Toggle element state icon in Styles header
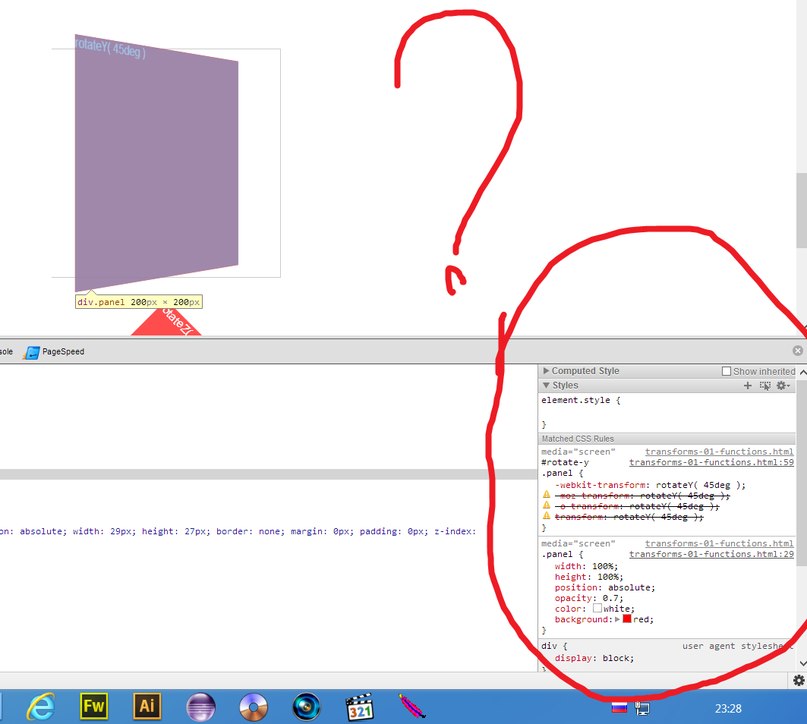This screenshot has width=807, height=724. pyautogui.click(x=765, y=385)
